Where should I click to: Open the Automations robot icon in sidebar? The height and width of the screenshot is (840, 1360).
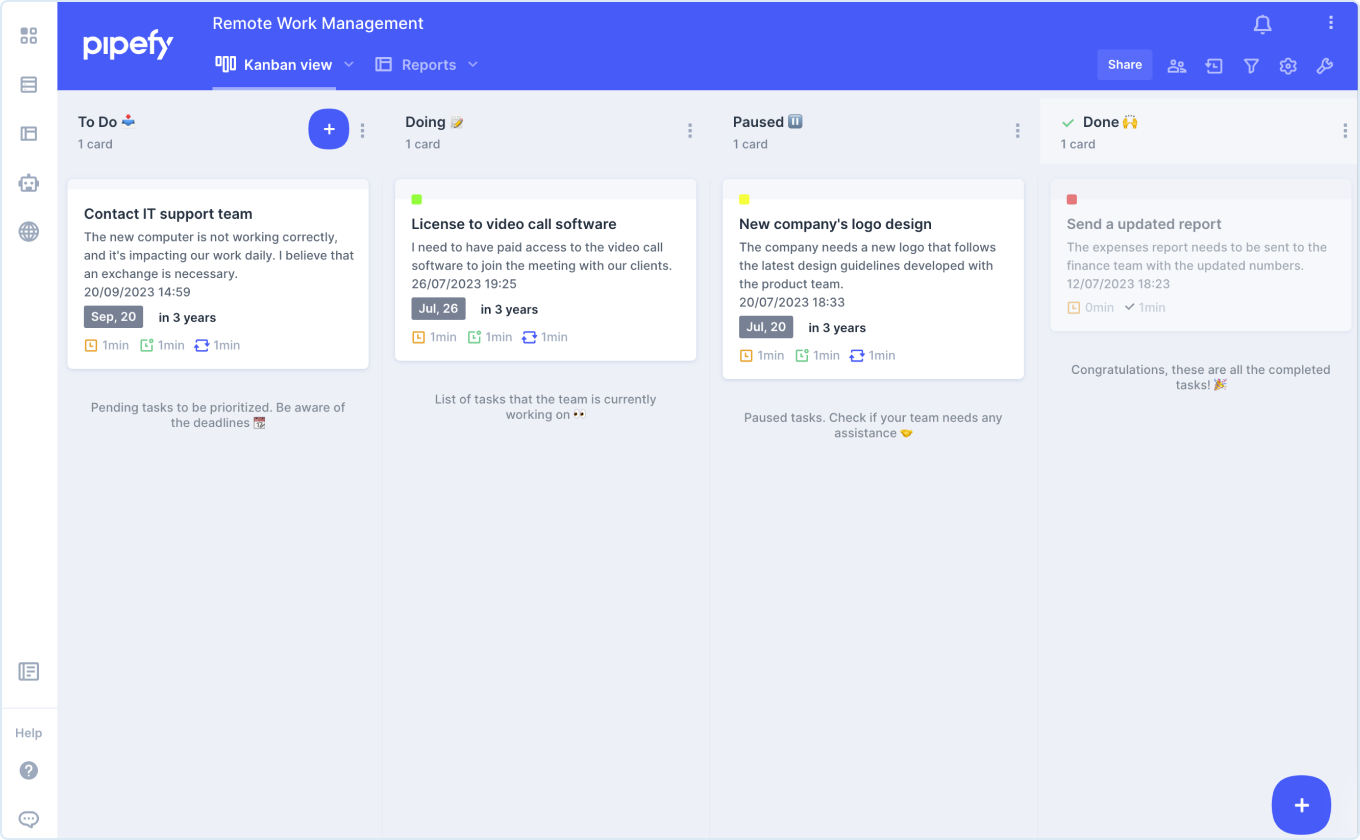pos(28,183)
